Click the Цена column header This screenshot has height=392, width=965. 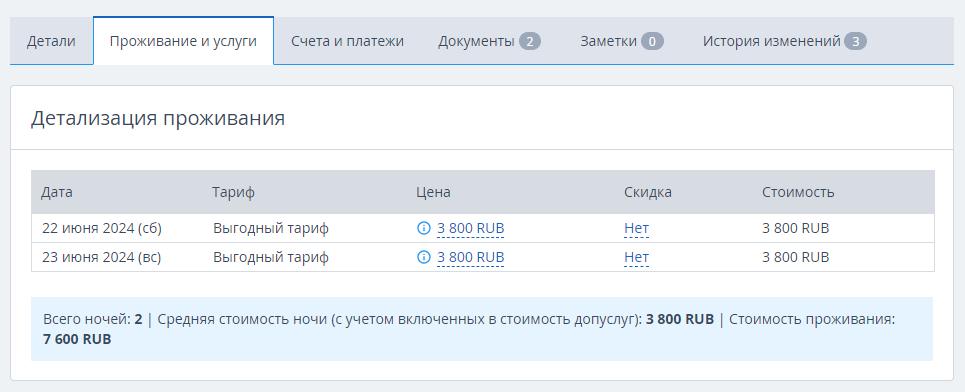433,192
